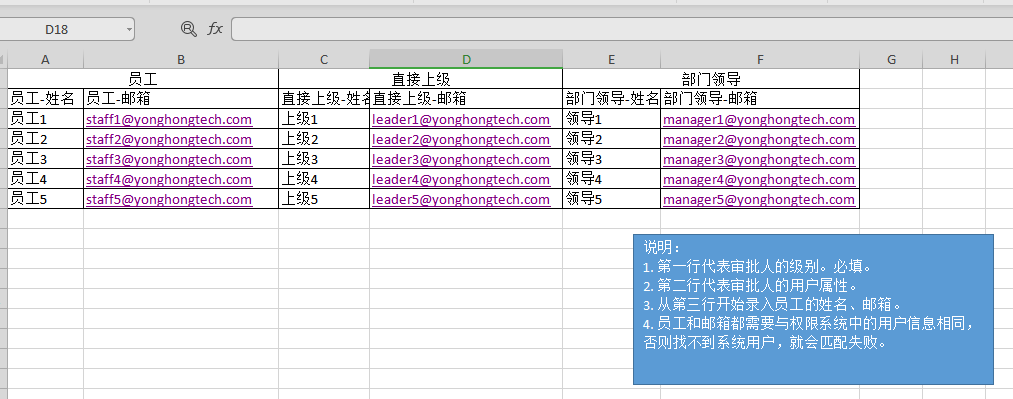Screen dimensions: 1013x399
Task: Select column C header
Action: [324, 59]
